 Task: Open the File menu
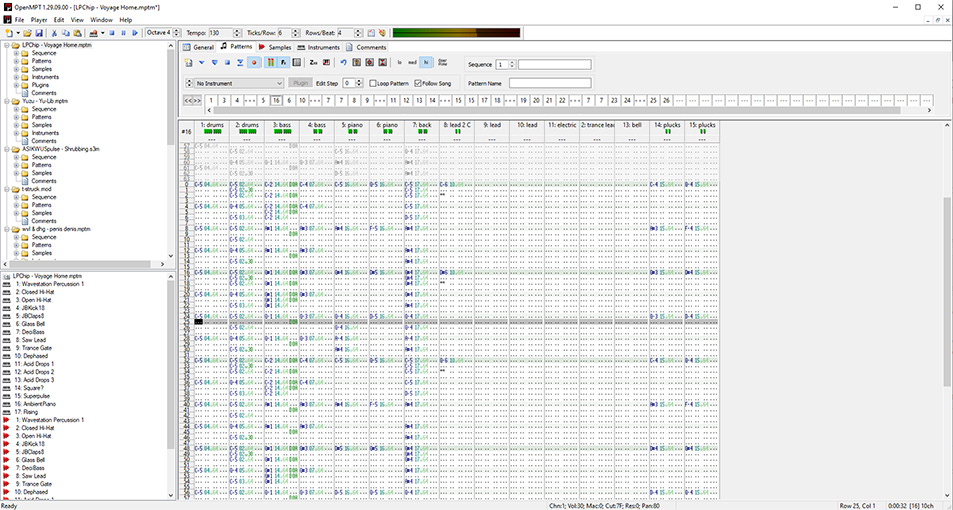pos(19,20)
